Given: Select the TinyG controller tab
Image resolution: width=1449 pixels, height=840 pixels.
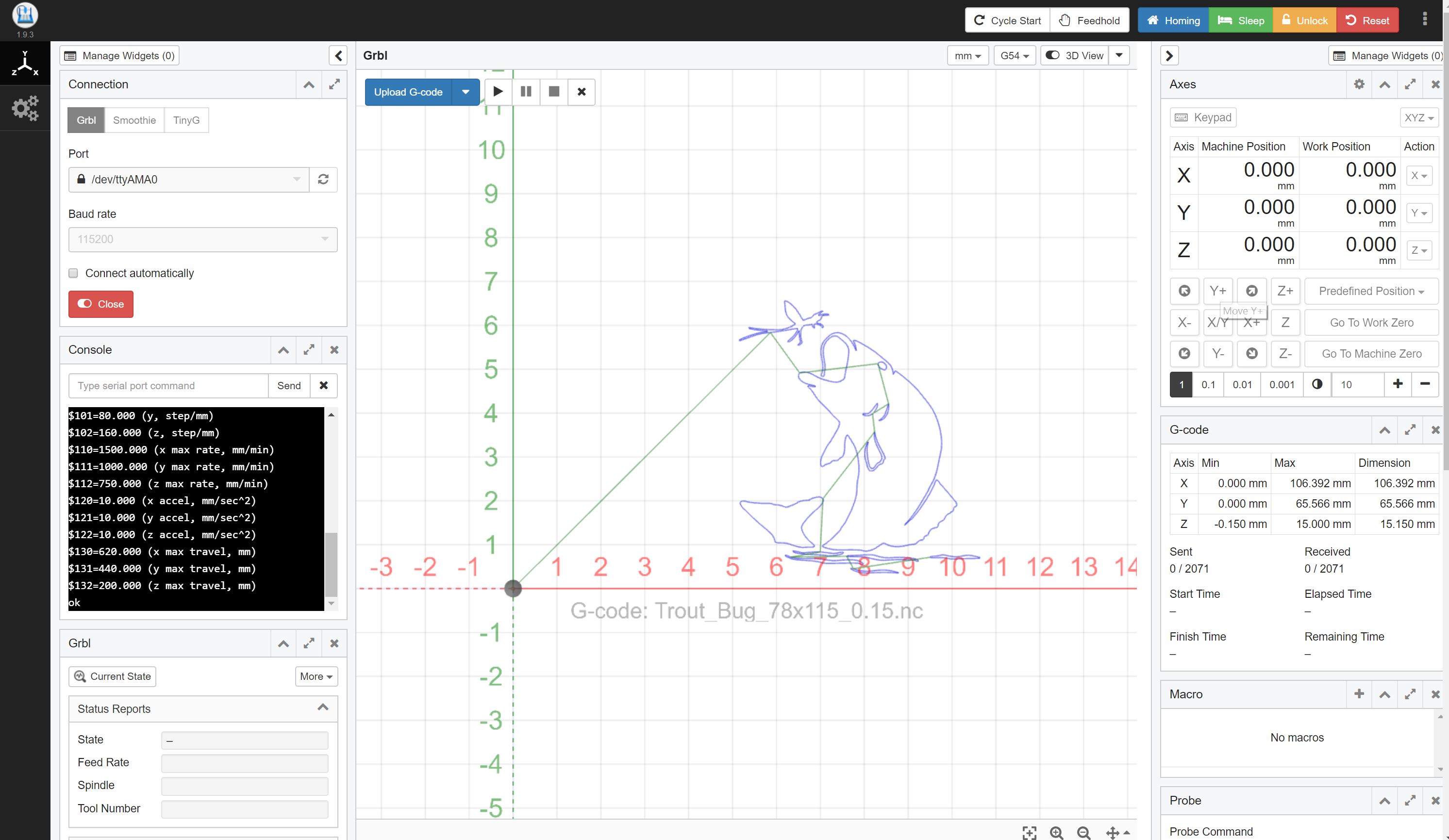Looking at the screenshot, I should [186, 120].
